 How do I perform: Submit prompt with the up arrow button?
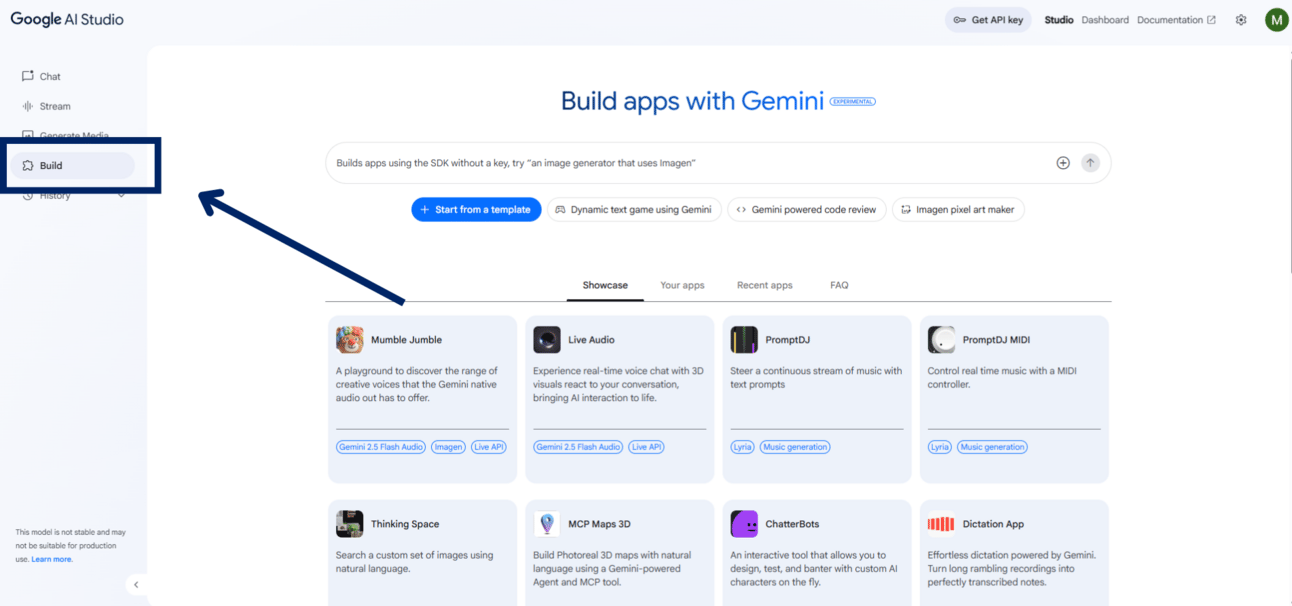coord(1090,163)
